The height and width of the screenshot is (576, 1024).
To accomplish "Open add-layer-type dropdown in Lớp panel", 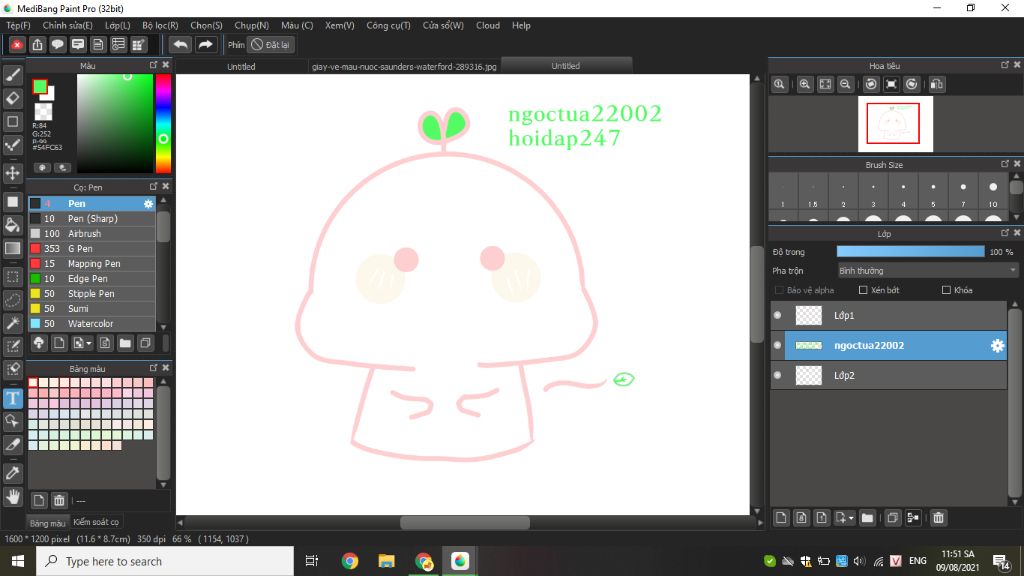I will (x=844, y=518).
